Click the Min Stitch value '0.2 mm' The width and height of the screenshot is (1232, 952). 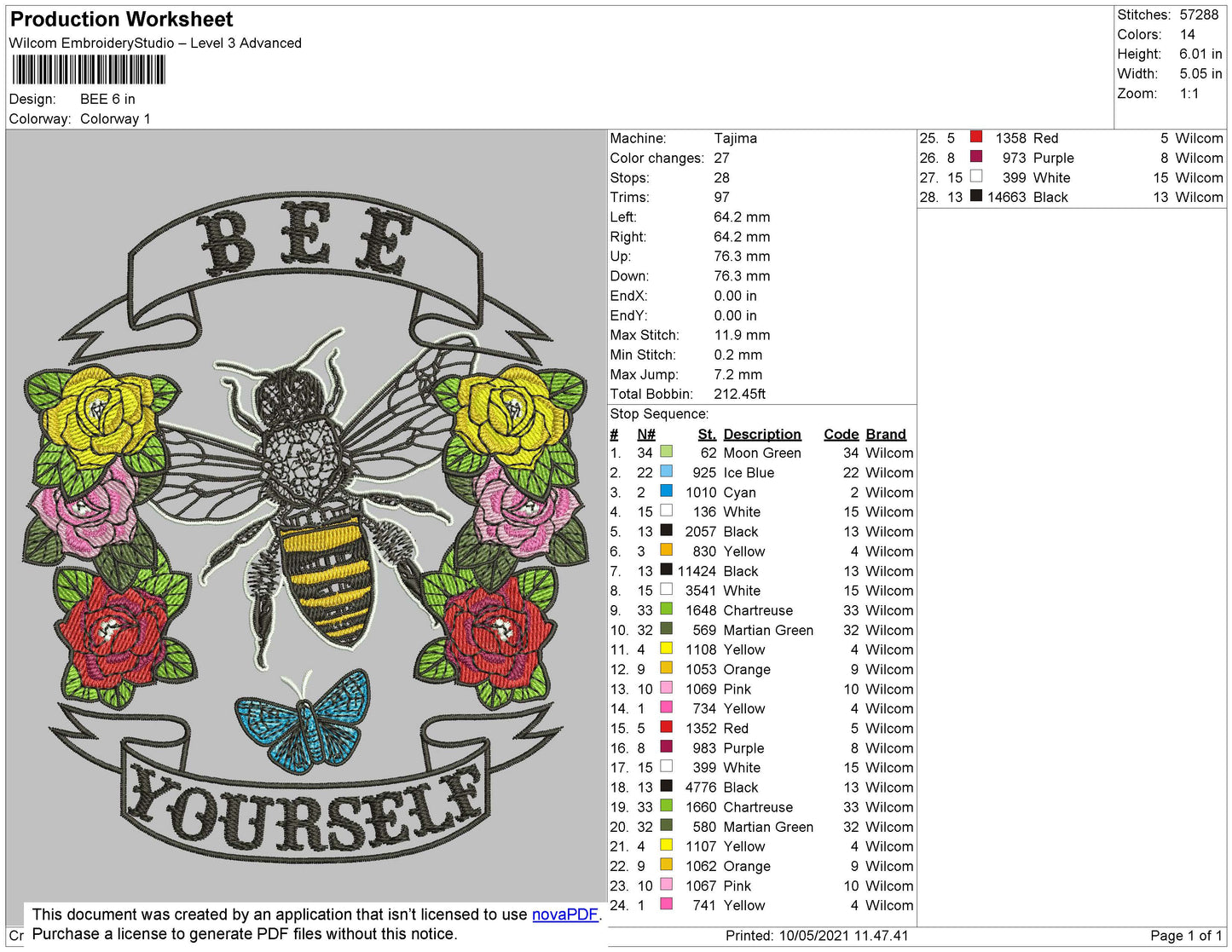click(x=737, y=355)
